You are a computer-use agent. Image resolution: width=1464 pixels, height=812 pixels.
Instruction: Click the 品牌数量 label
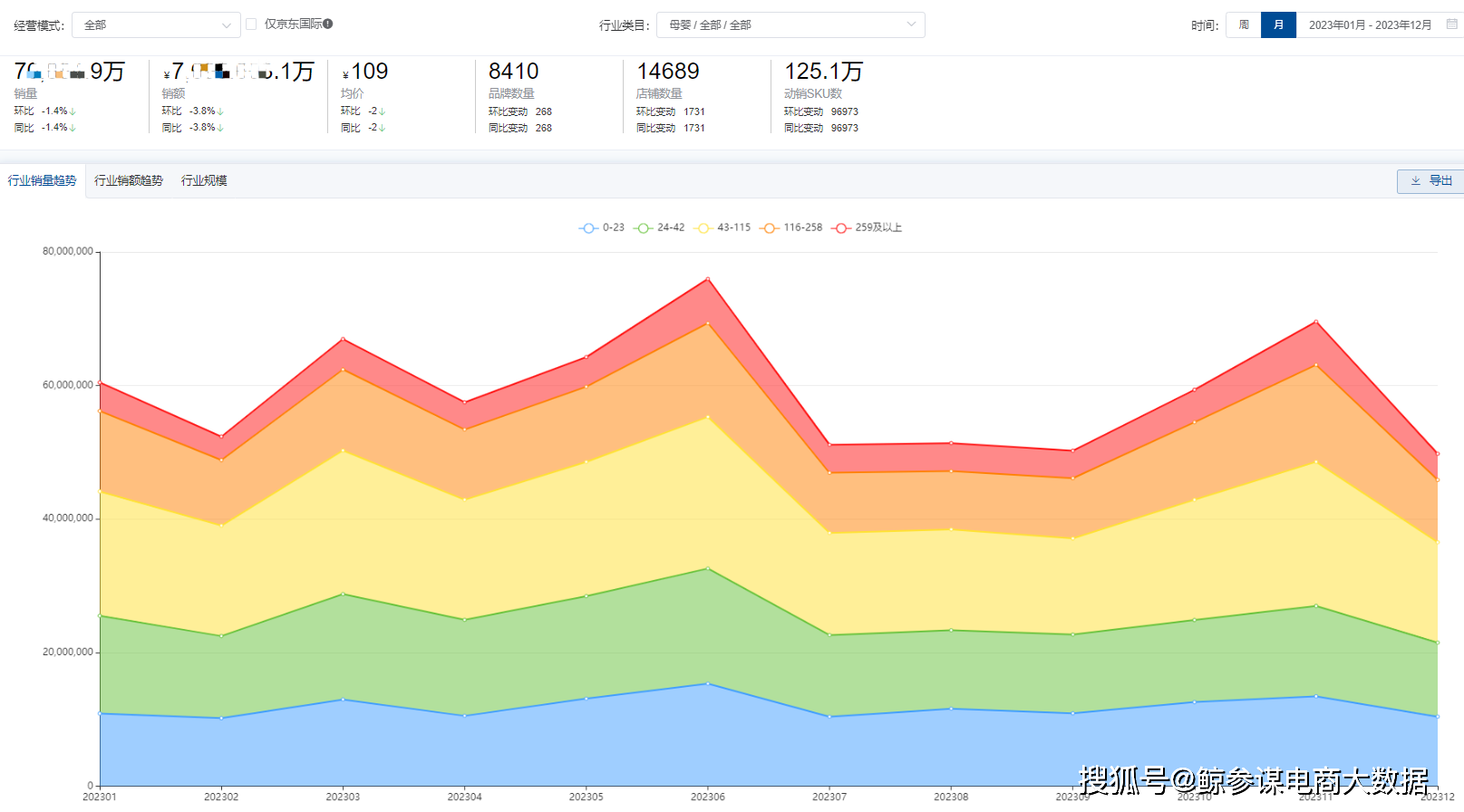(x=511, y=93)
